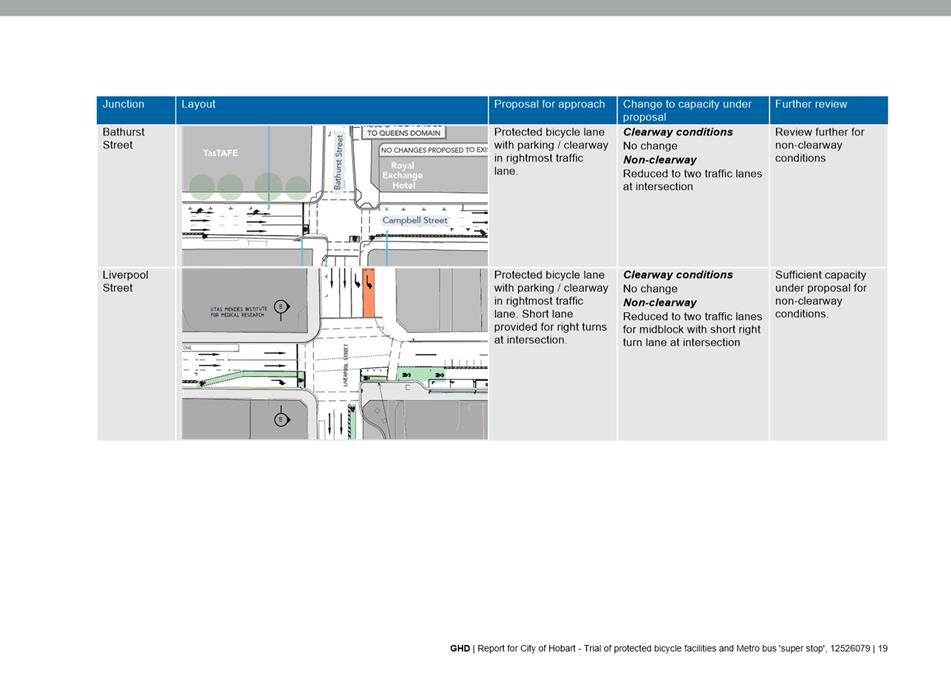Click the 'Proposal for approach' header
The height and width of the screenshot is (673, 951).
[553, 110]
